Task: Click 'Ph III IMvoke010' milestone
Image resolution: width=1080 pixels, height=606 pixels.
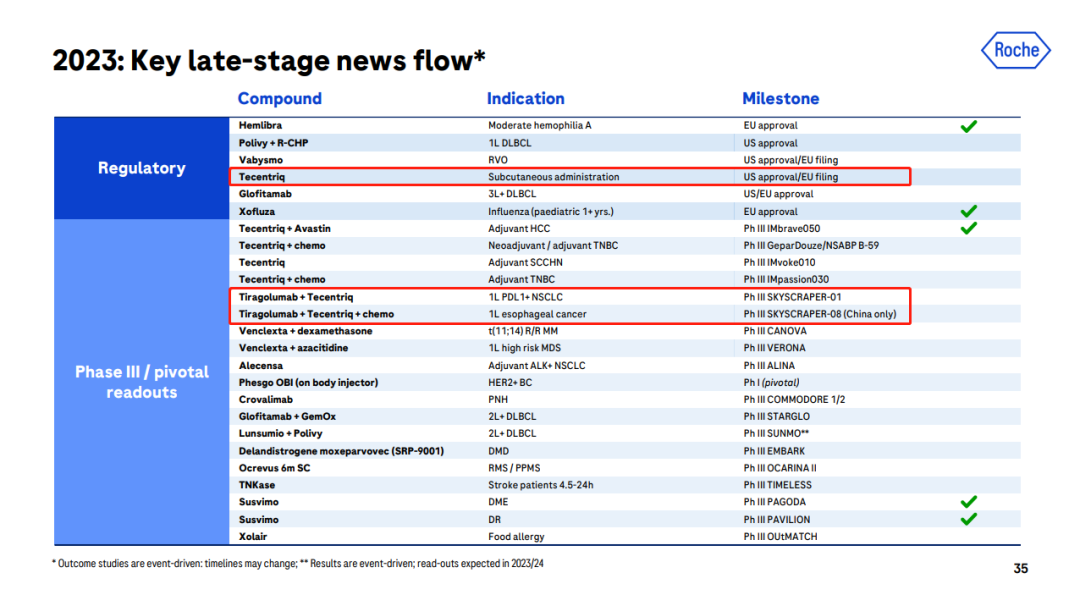Action: 779,262
